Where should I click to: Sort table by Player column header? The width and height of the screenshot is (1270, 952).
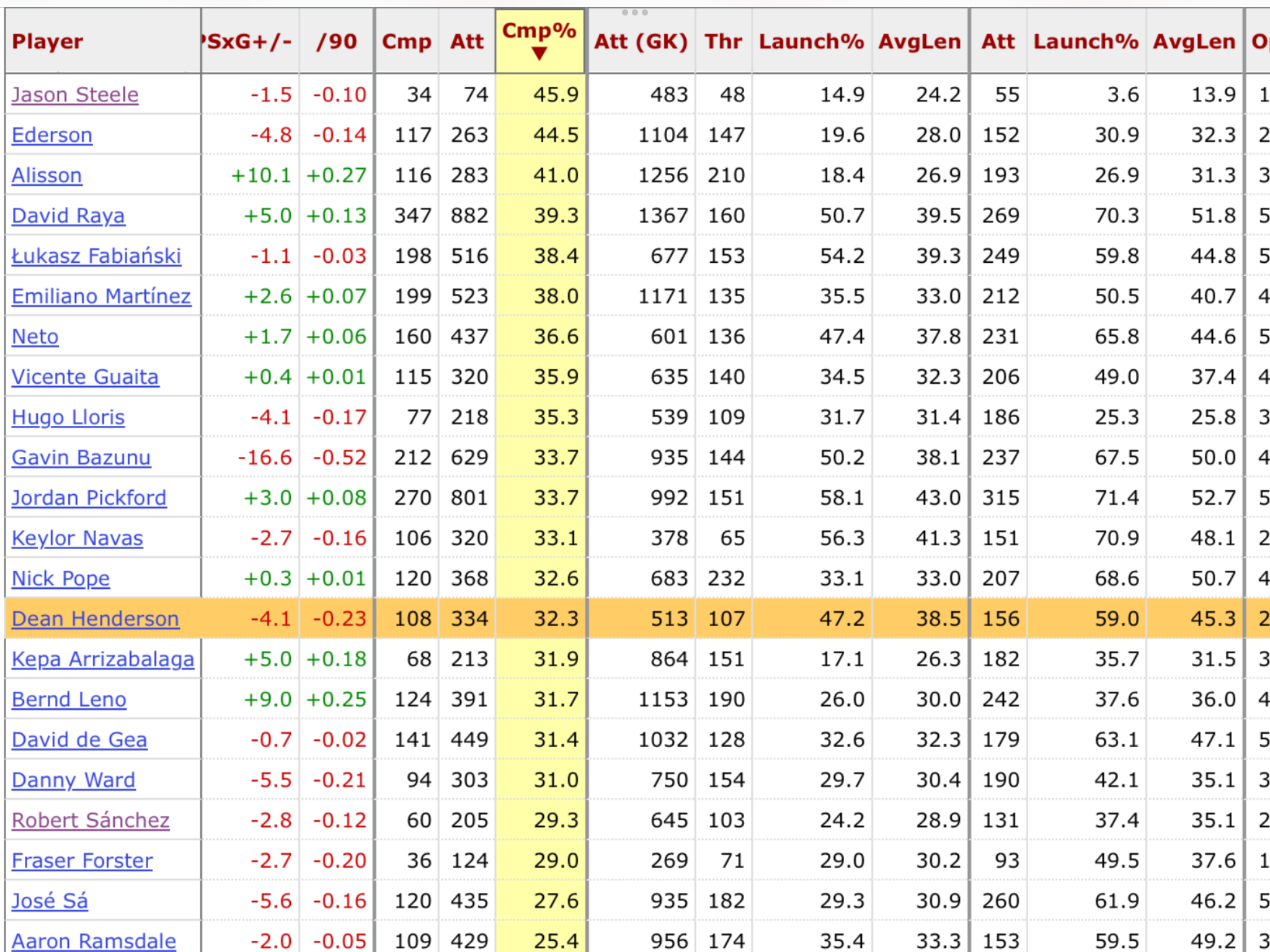click(x=48, y=42)
